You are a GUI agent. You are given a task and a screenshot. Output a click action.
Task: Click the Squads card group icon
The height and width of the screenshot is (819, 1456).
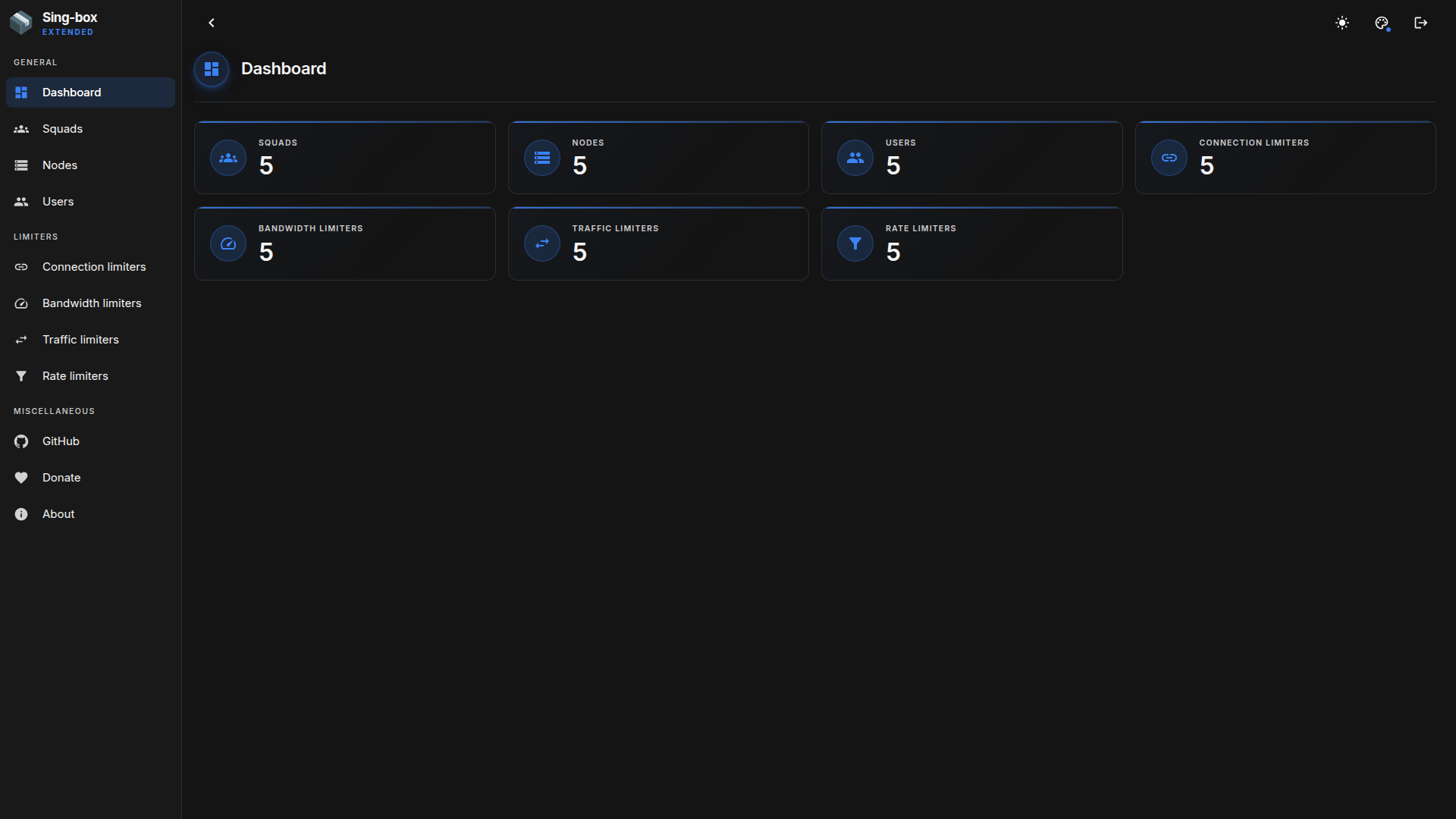tap(228, 158)
